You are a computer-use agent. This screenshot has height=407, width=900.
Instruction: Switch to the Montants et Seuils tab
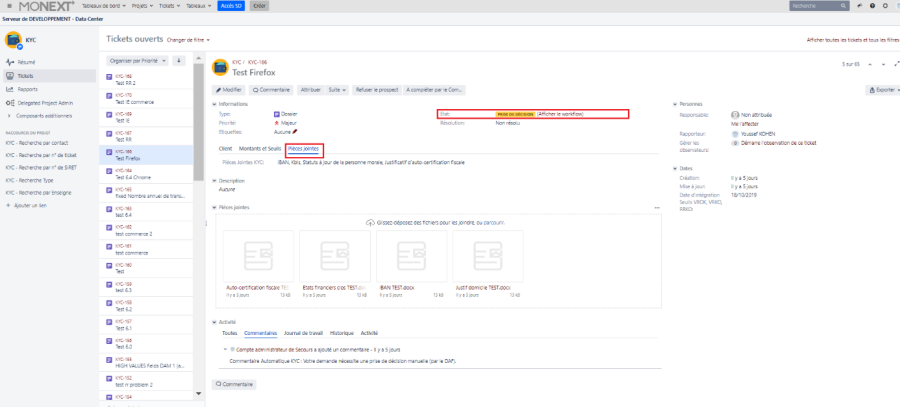(259, 148)
